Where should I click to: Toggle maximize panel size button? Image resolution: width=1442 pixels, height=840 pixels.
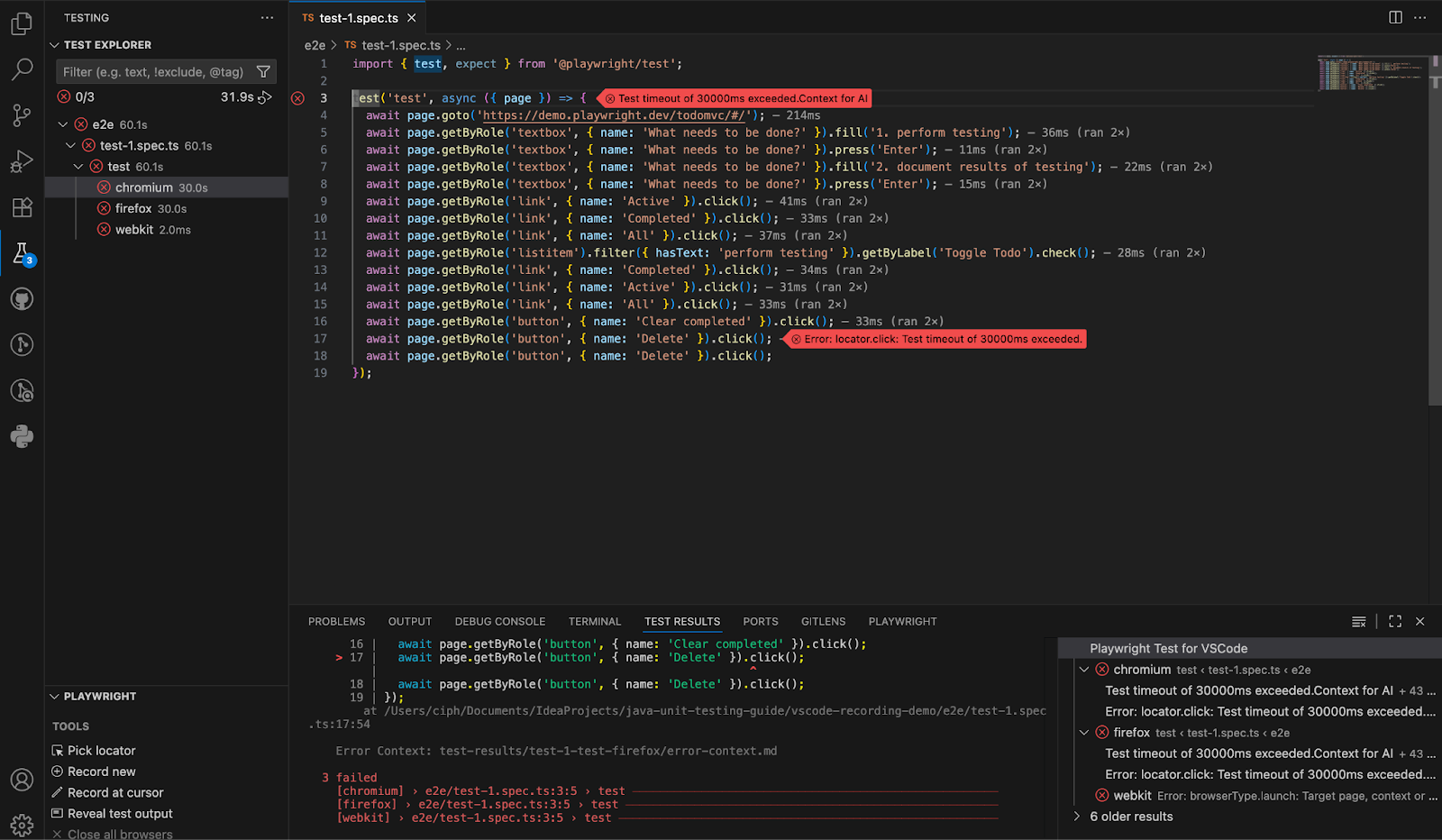click(1395, 621)
